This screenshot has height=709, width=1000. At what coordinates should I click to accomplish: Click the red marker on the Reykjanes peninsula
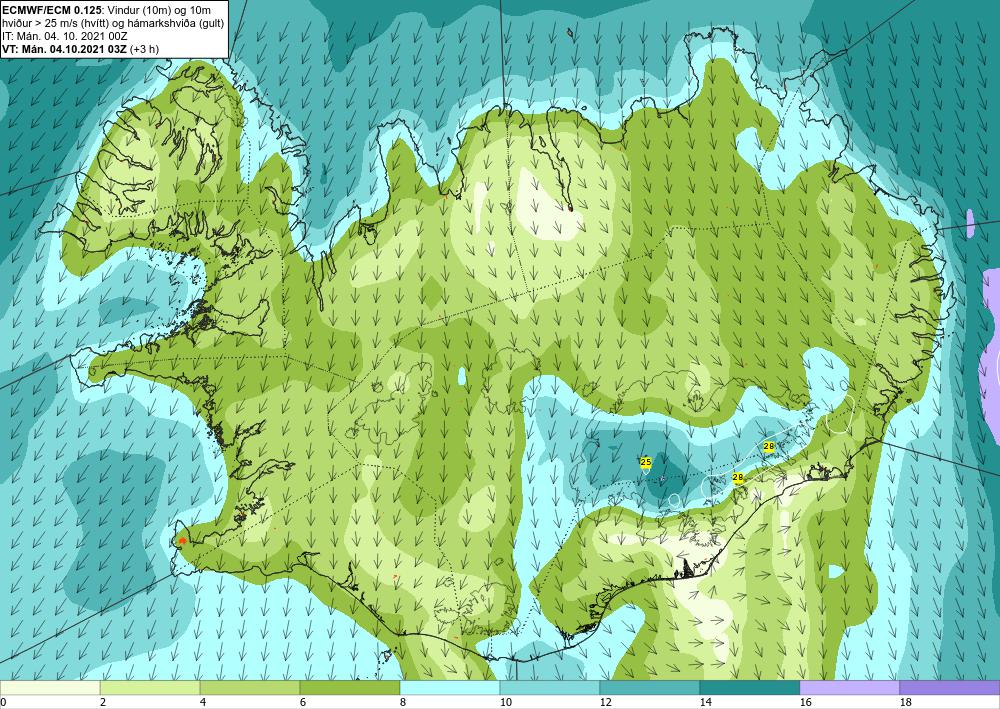pyautogui.click(x=183, y=540)
